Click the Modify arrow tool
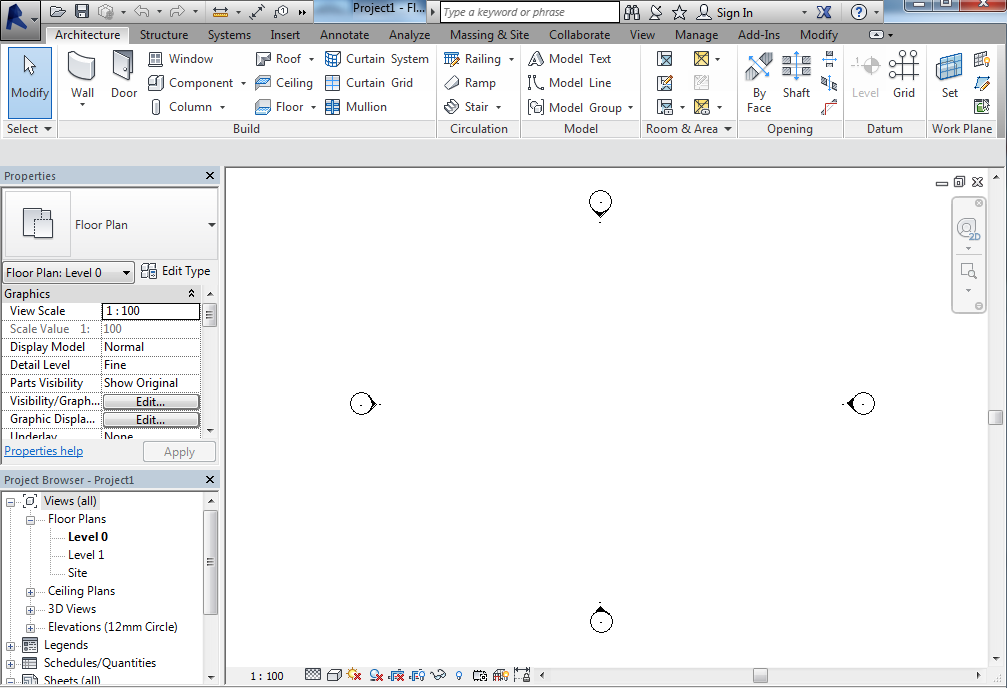The height and width of the screenshot is (688, 1007). click(x=30, y=76)
